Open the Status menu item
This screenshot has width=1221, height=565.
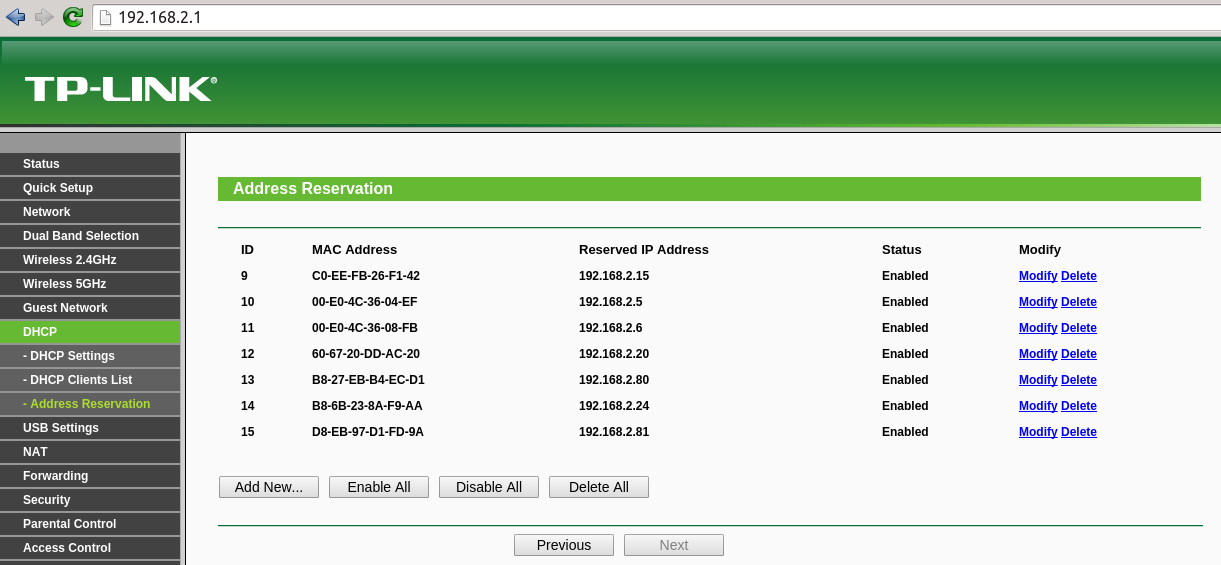(x=90, y=164)
